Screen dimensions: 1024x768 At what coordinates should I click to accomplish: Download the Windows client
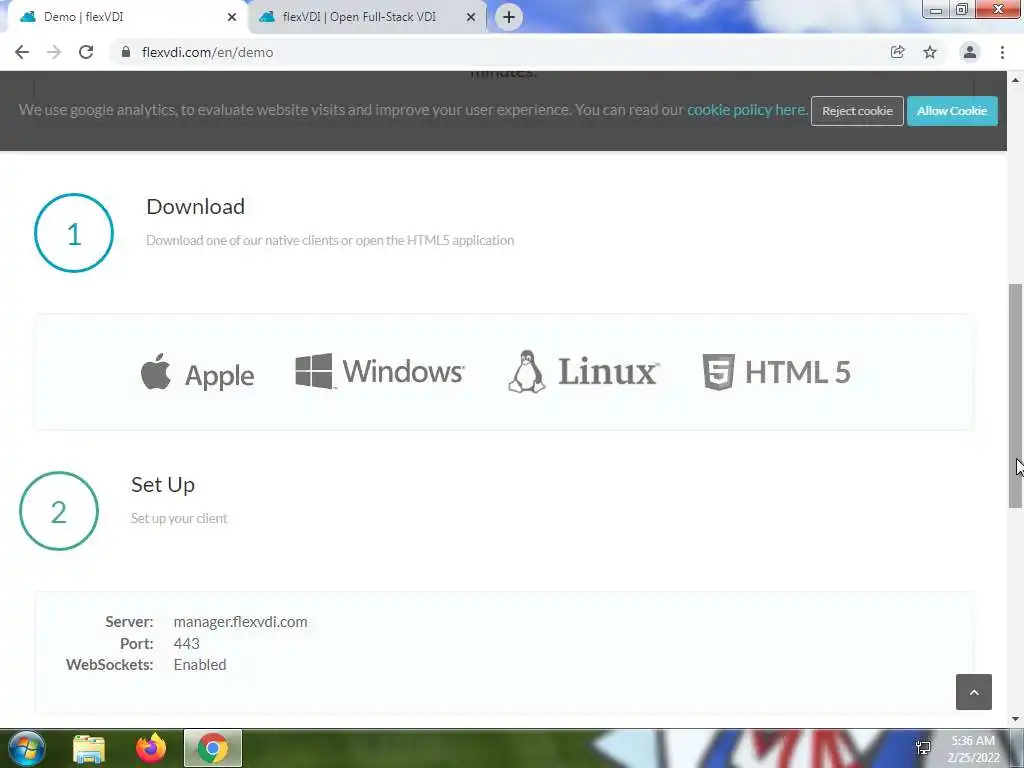379,371
